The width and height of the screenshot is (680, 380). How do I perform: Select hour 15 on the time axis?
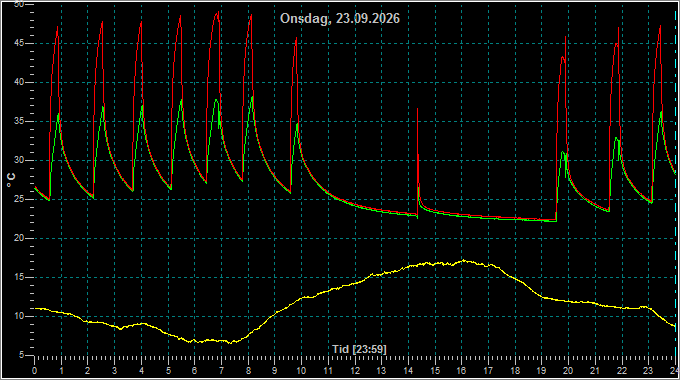point(435,371)
